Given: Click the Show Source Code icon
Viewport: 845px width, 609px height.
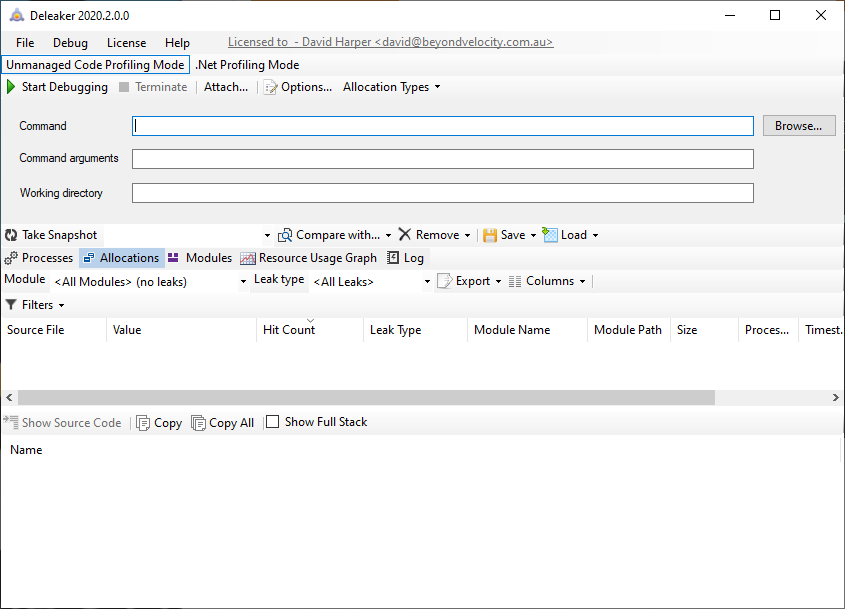Looking at the screenshot, I should [x=11, y=422].
